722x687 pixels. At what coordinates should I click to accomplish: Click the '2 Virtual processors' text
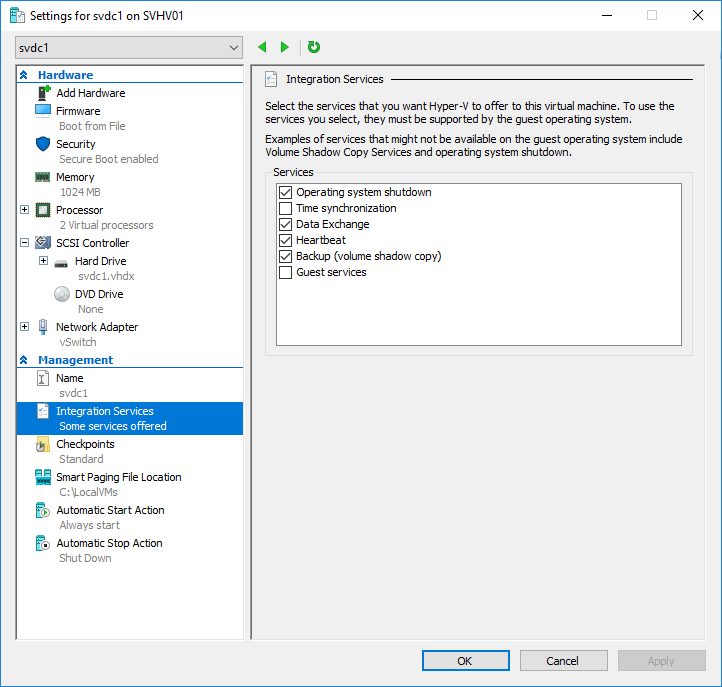106,225
